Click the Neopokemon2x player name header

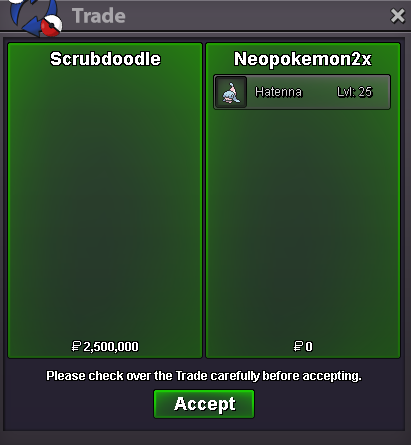[303, 59]
